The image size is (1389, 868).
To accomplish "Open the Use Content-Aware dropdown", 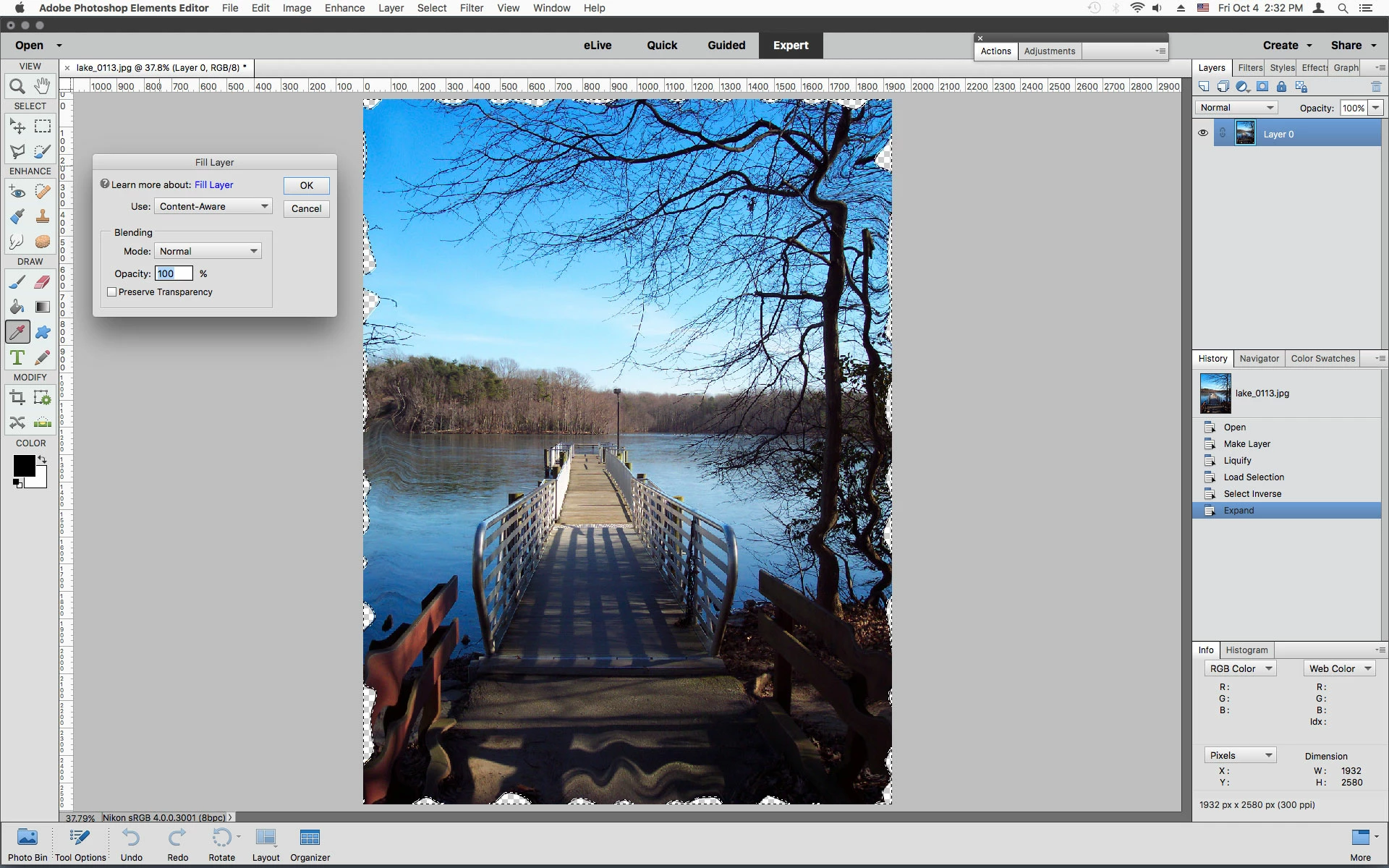I will point(213,207).
